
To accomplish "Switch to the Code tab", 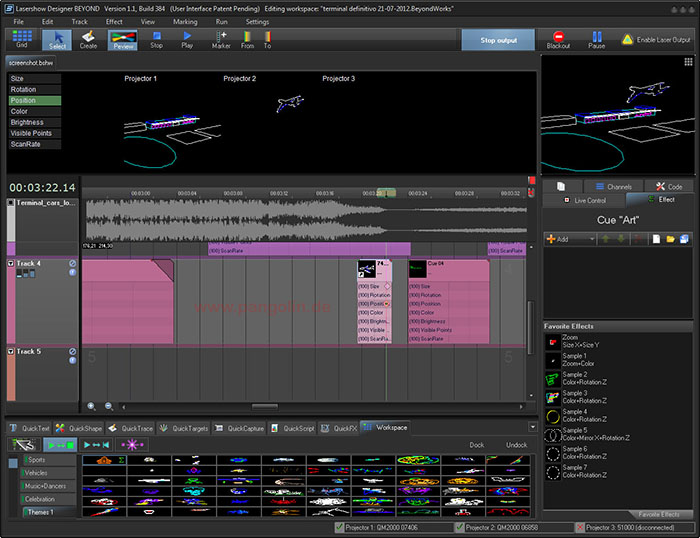I will [669, 187].
